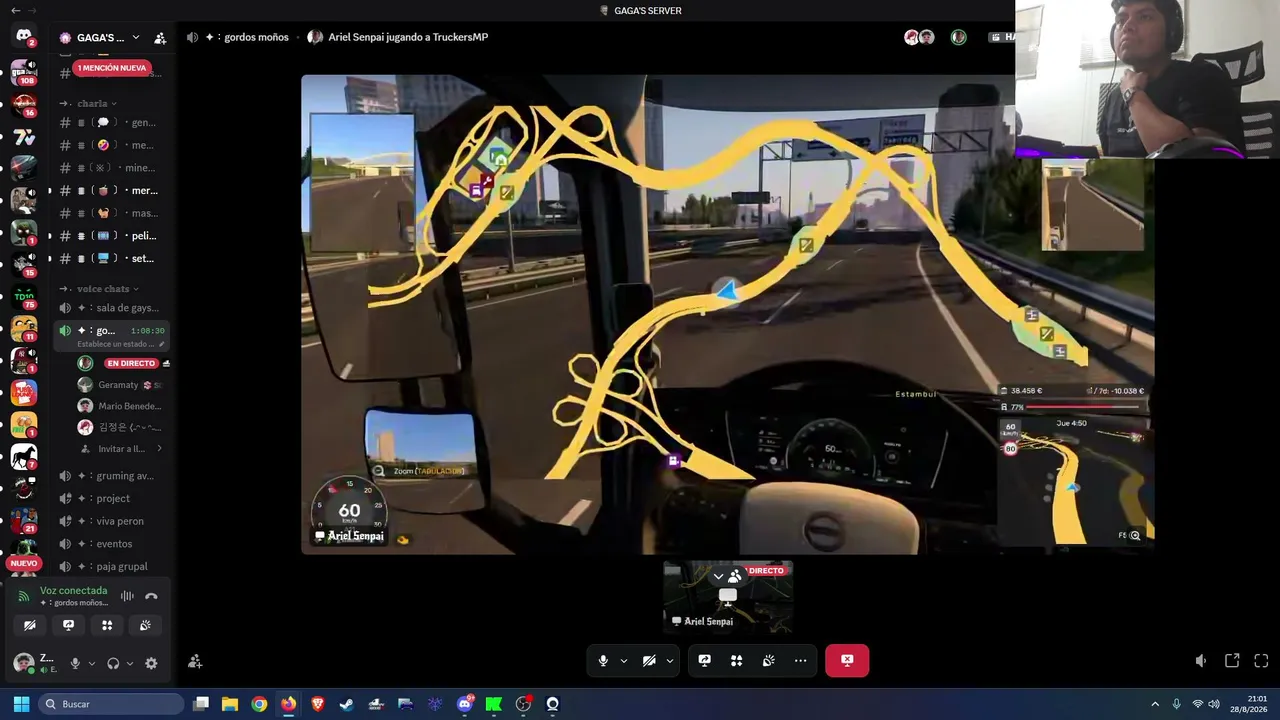Disconnect from the voice channel
Viewport: 1280px width, 720px height.
[x=151, y=596]
